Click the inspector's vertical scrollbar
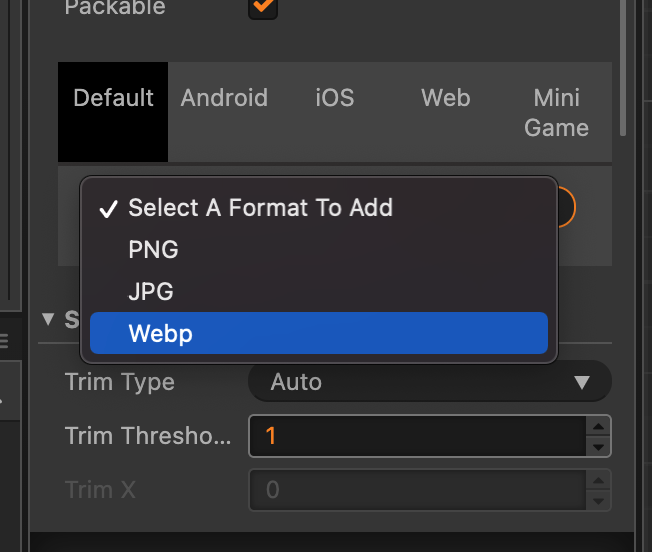 tap(624, 60)
